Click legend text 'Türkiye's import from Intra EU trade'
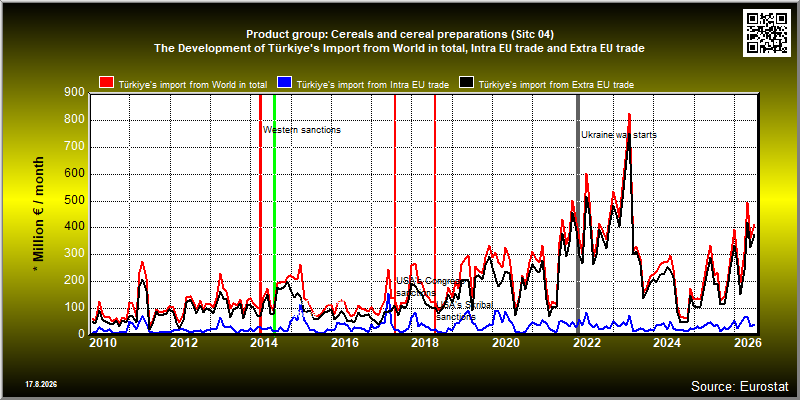800x400 pixels. pos(372,85)
